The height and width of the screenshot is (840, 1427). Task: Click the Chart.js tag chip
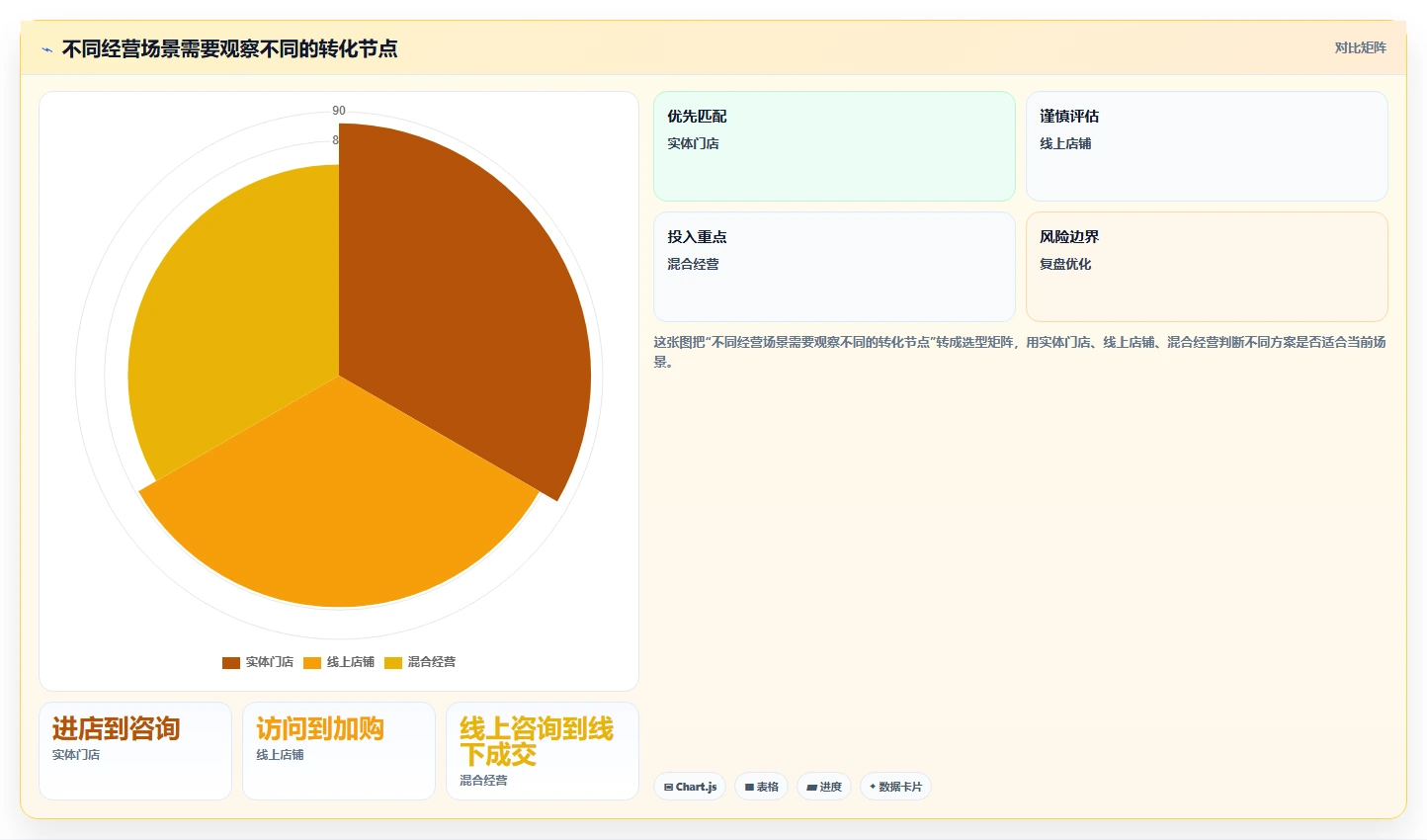coord(690,787)
